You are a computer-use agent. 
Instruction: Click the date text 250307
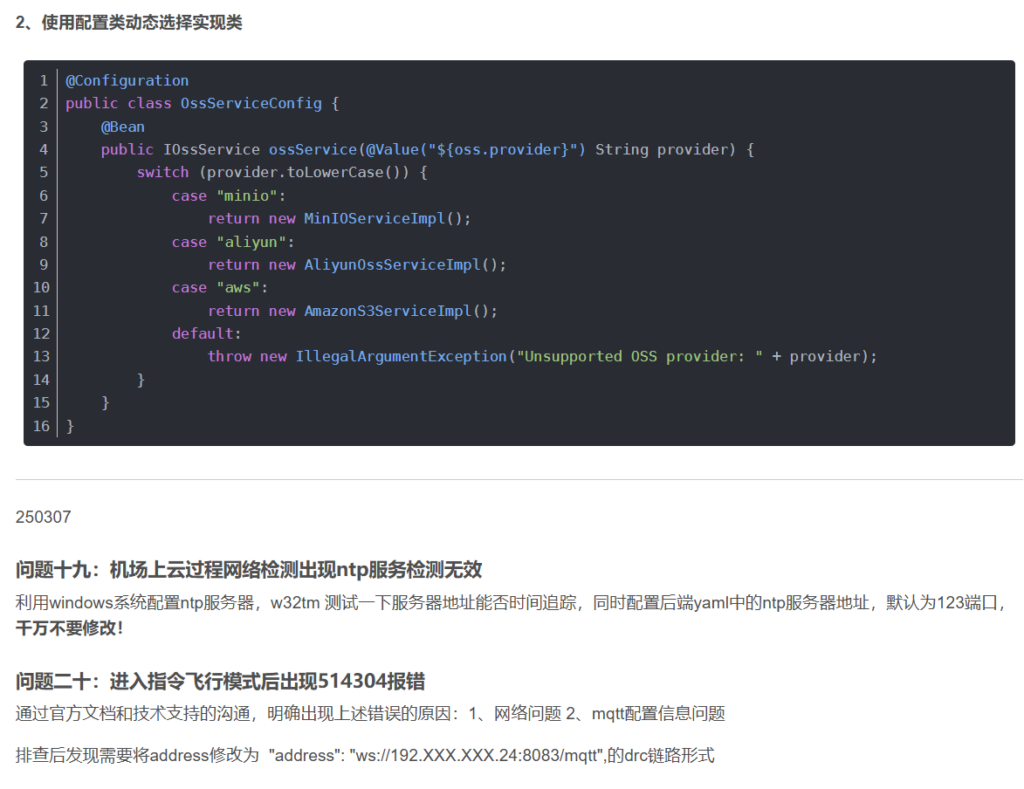pos(43,517)
